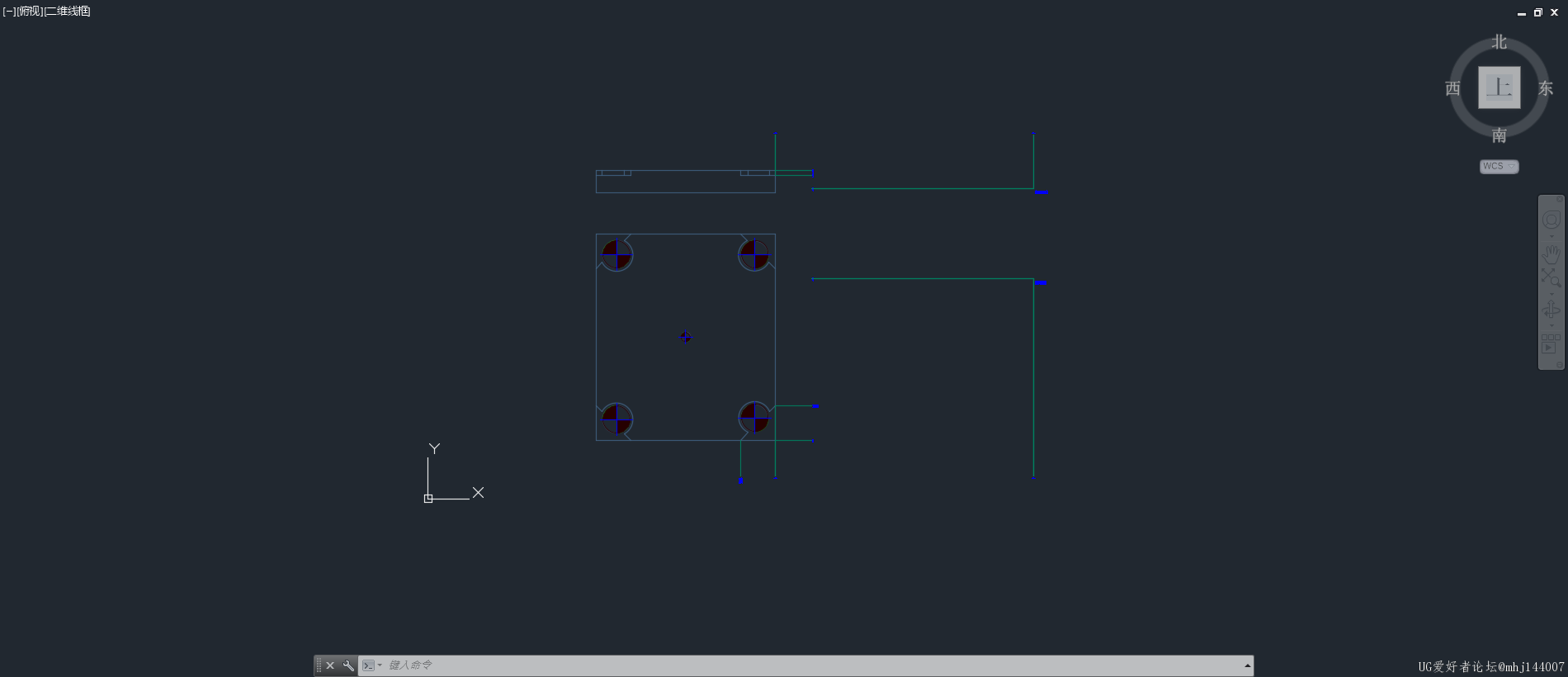Image resolution: width=1568 pixels, height=677 pixels.
Task: Select the bottom-left hole circle
Action: click(x=616, y=419)
